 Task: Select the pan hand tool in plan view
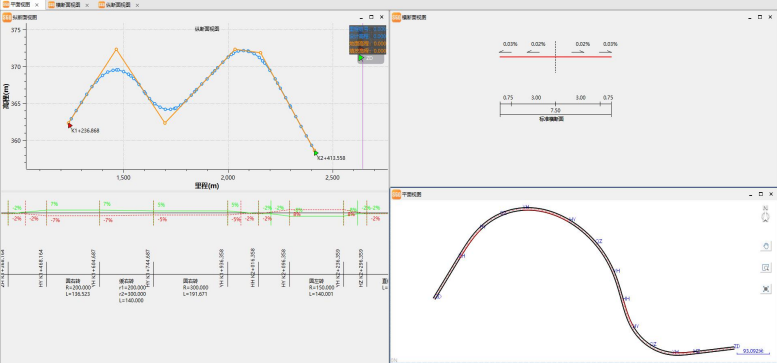[766, 246]
